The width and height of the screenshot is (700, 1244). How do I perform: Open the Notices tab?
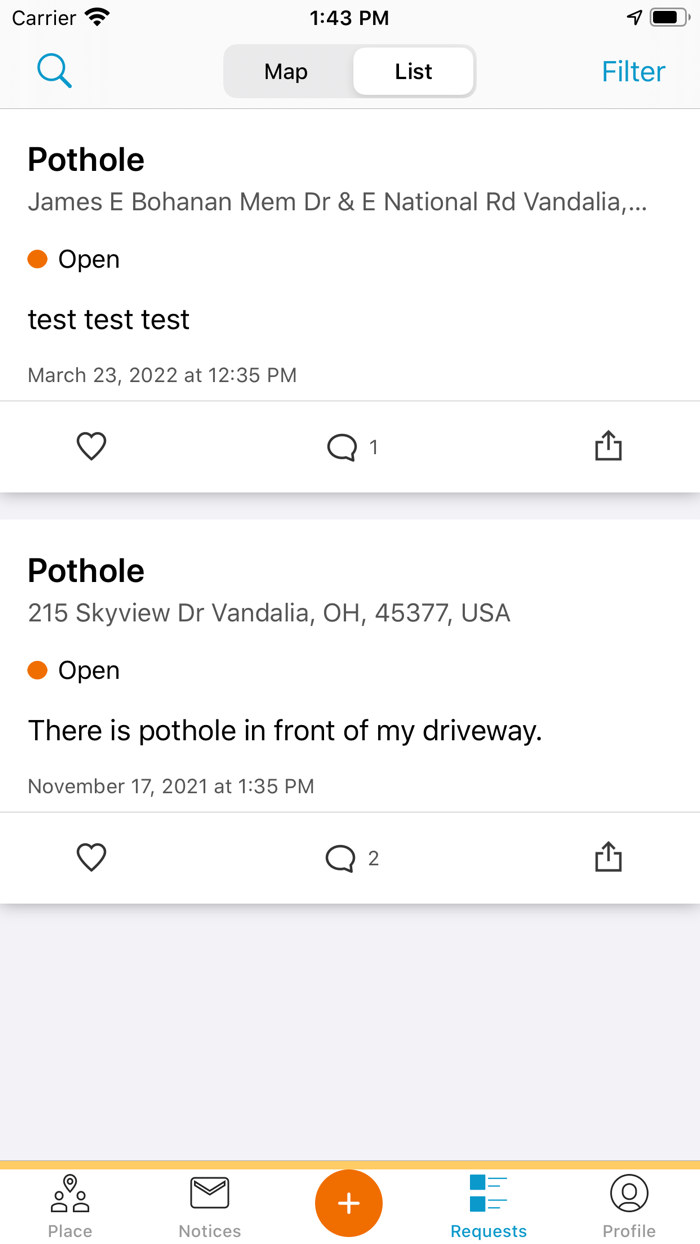click(210, 1207)
